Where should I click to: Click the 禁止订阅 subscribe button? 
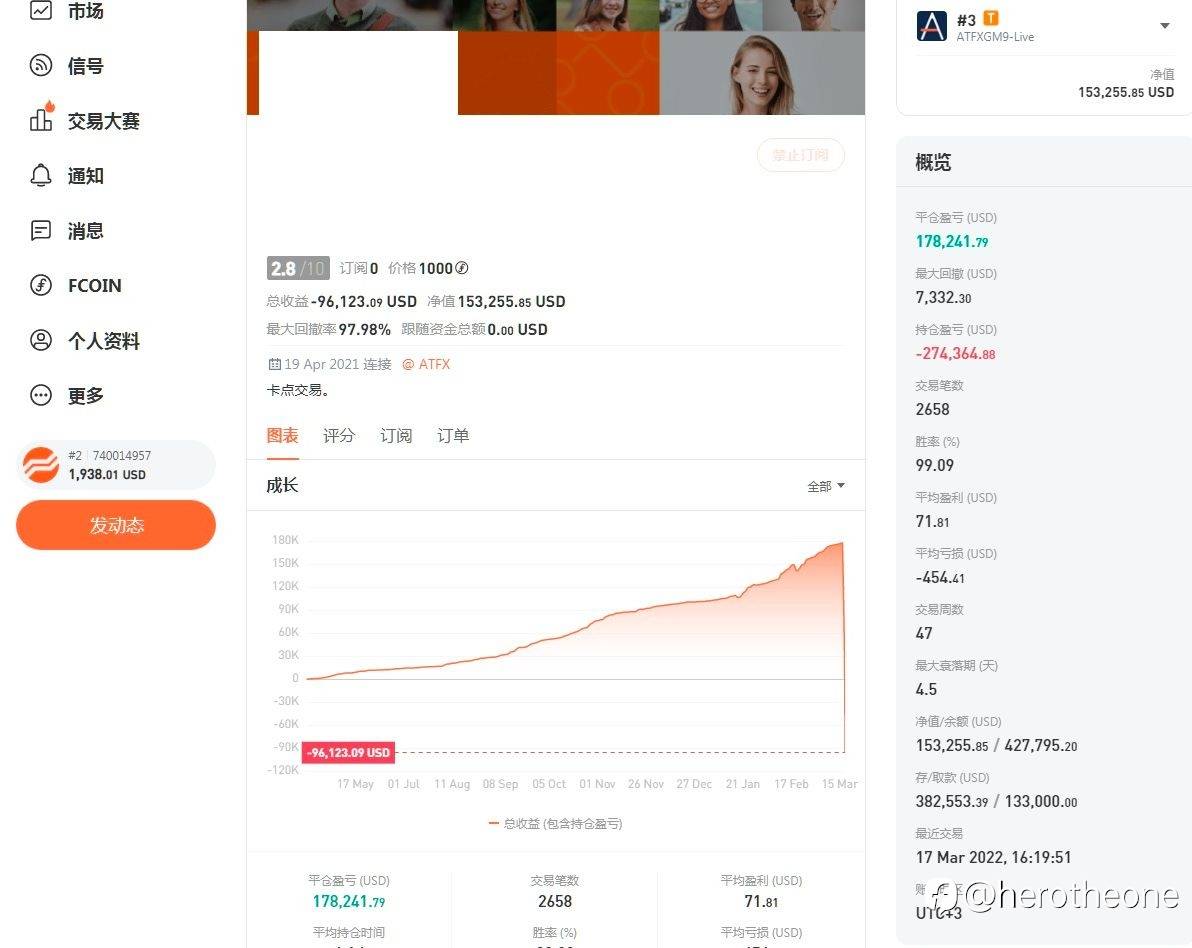pos(800,155)
